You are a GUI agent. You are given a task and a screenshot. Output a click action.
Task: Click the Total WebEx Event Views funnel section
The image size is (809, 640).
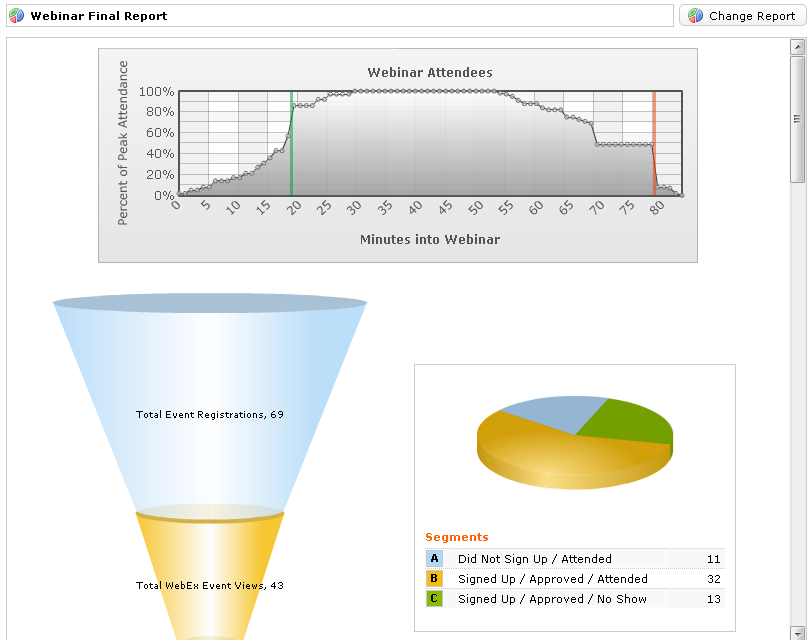click(210, 585)
